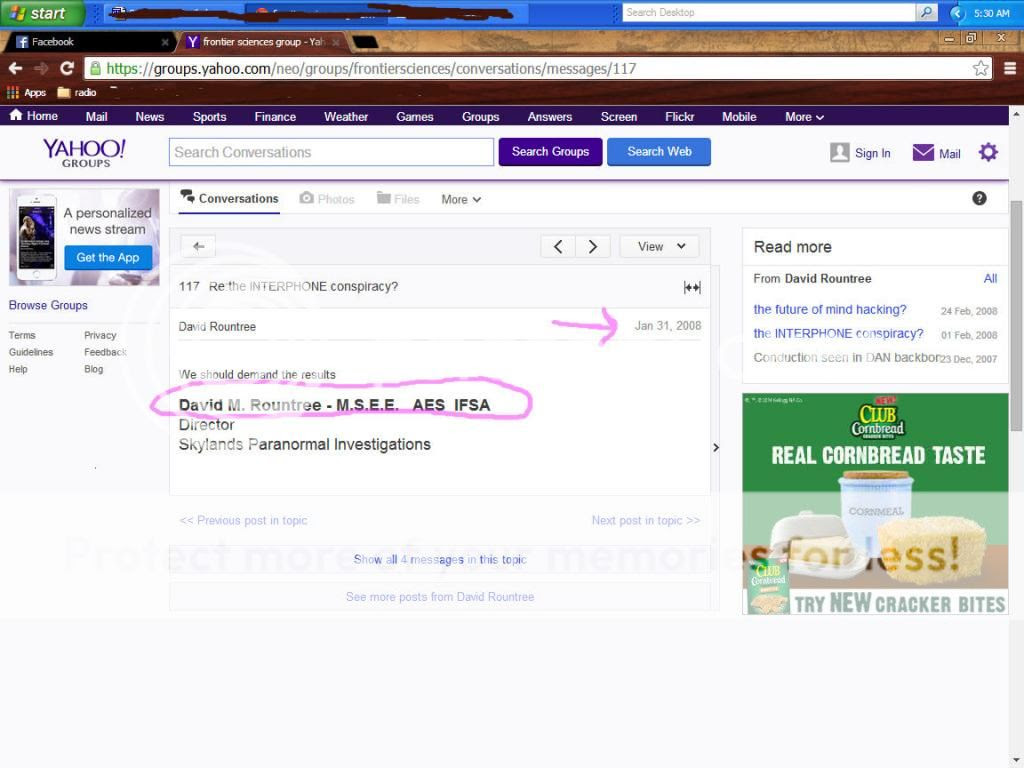1024x768 pixels.
Task: Click the Club Cornbread advertisement
Action: pos(875,504)
